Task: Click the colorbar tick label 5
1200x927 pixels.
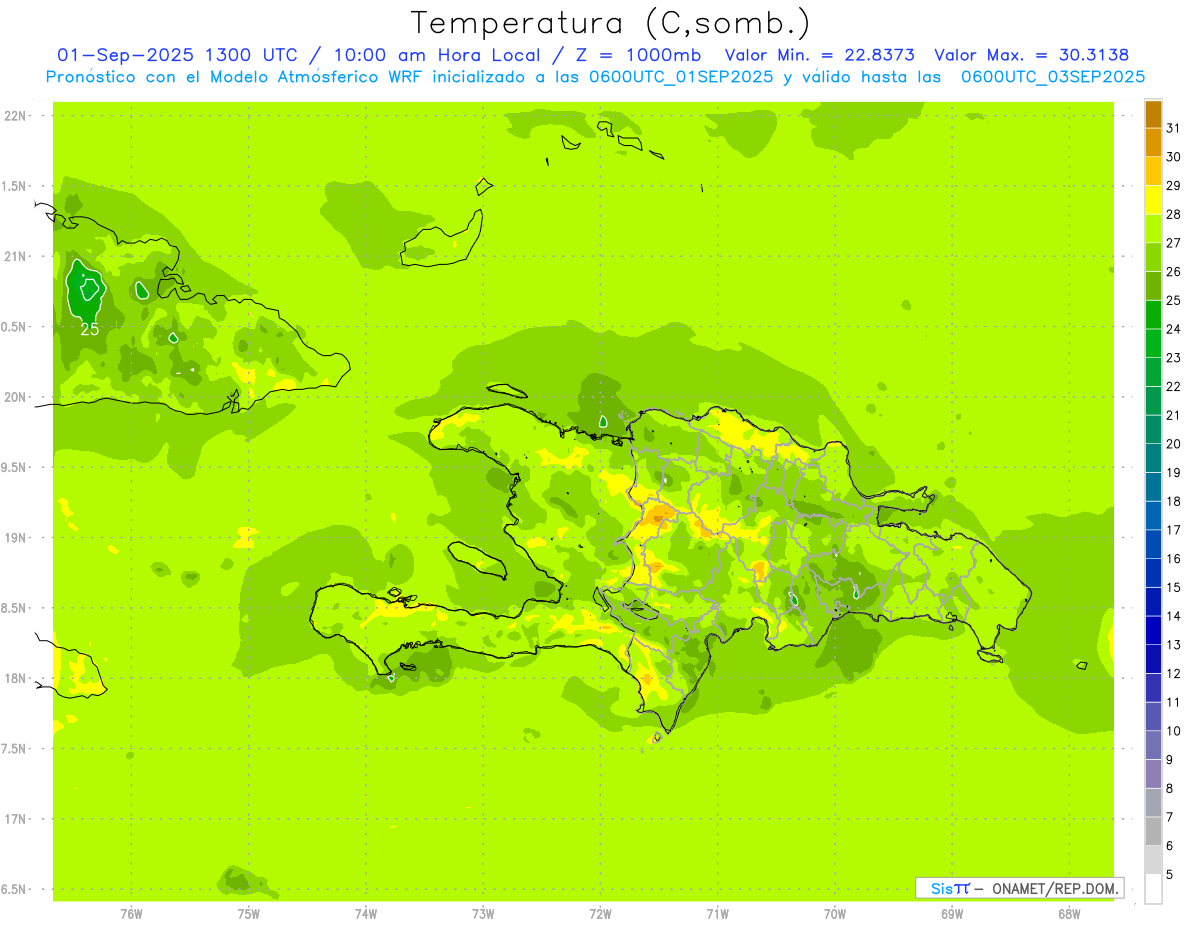Action: 1170,875
